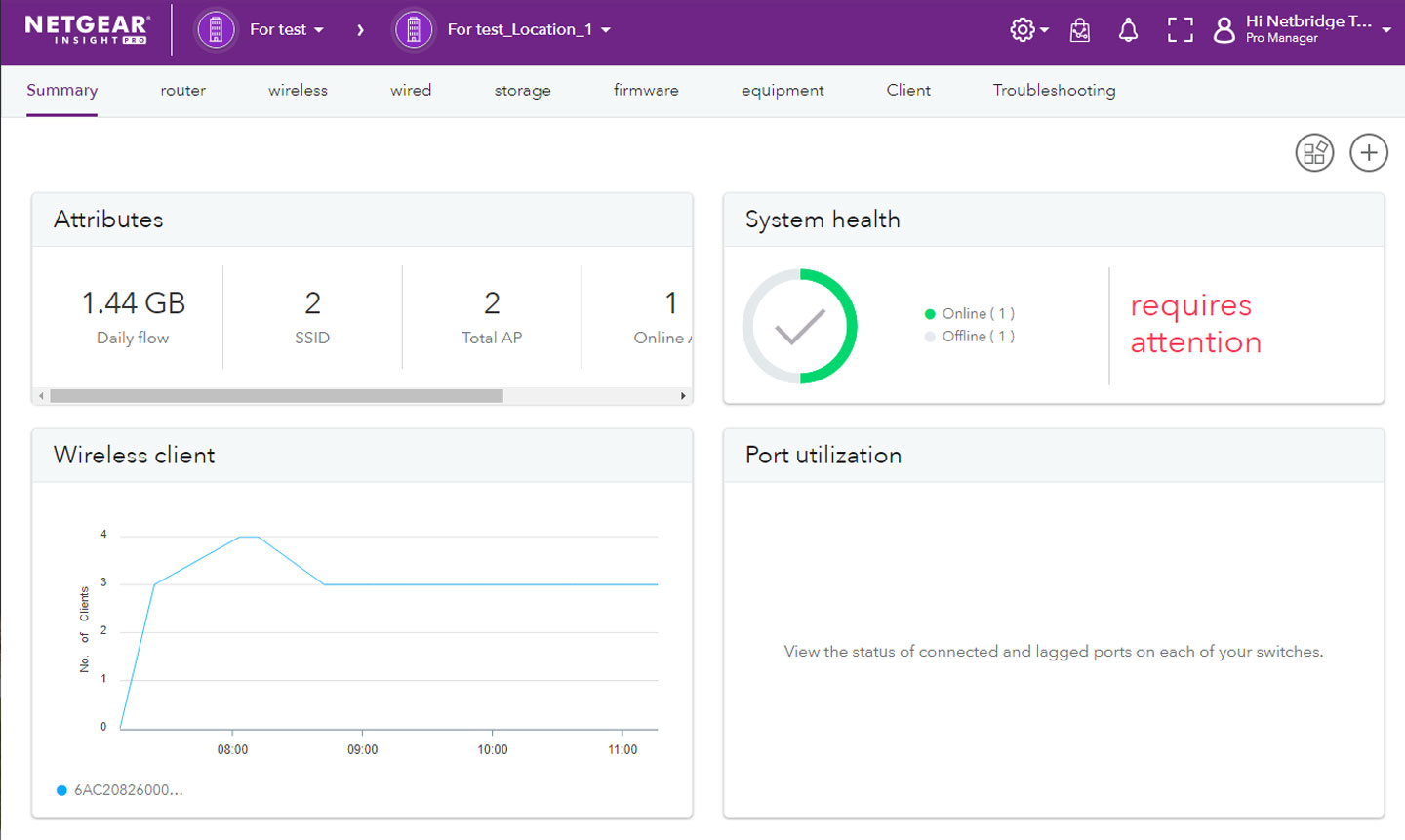Click the add widget plus icon

point(1368,152)
